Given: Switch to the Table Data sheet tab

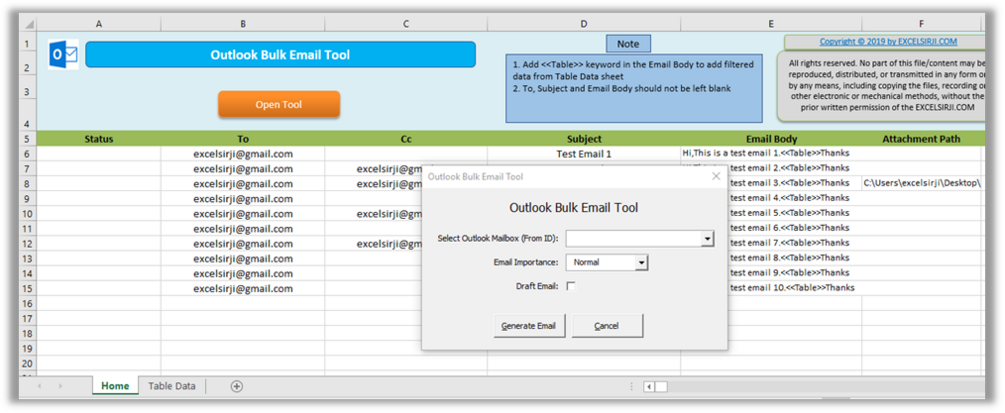Looking at the screenshot, I should click(172, 386).
